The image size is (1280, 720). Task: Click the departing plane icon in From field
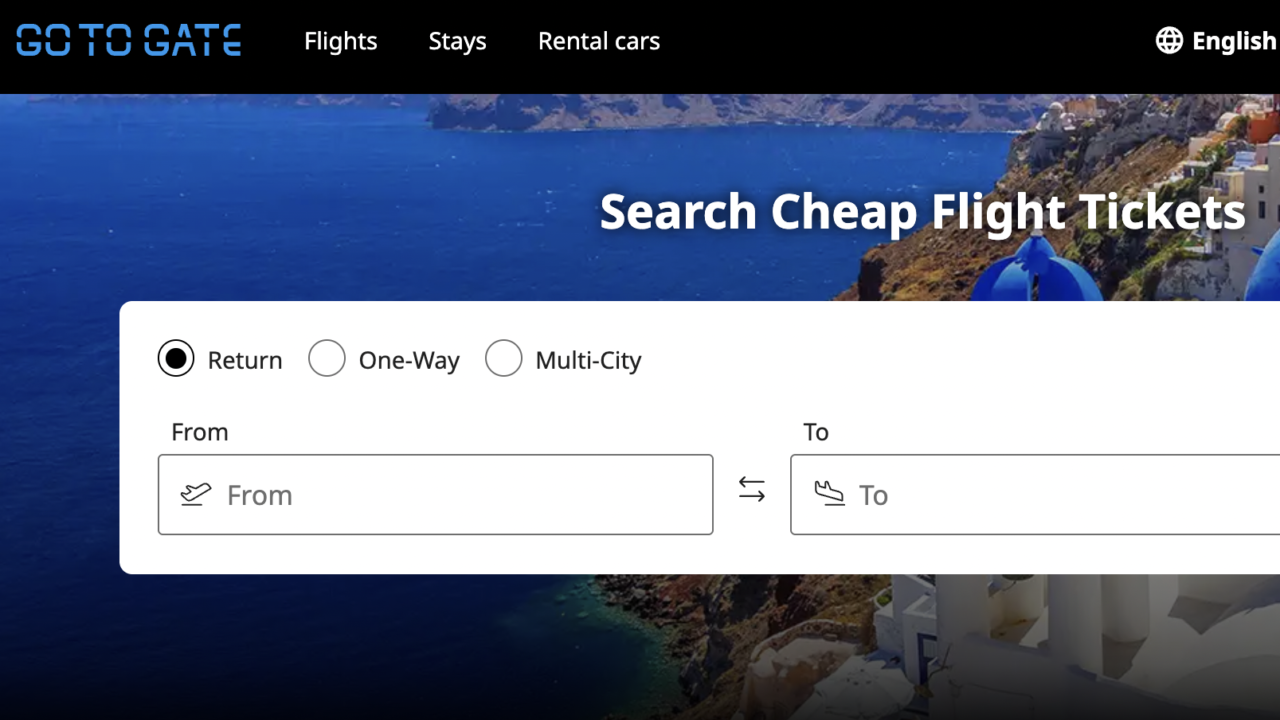(196, 494)
